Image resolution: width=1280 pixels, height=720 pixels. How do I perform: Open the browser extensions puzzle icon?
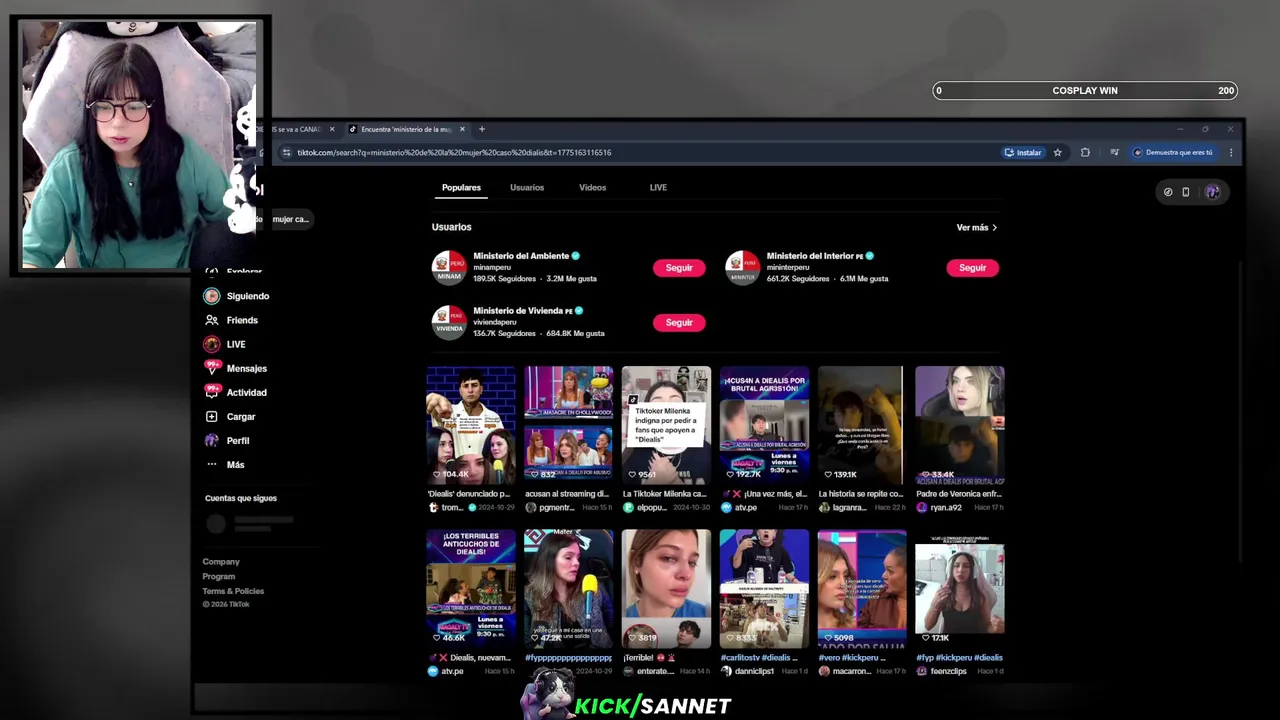pyautogui.click(x=1085, y=153)
